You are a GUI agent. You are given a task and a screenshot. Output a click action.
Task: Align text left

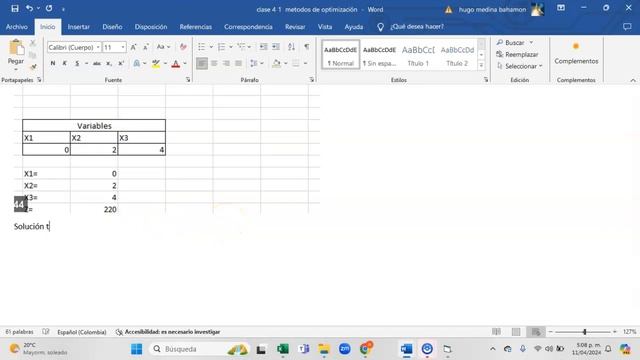coord(202,64)
